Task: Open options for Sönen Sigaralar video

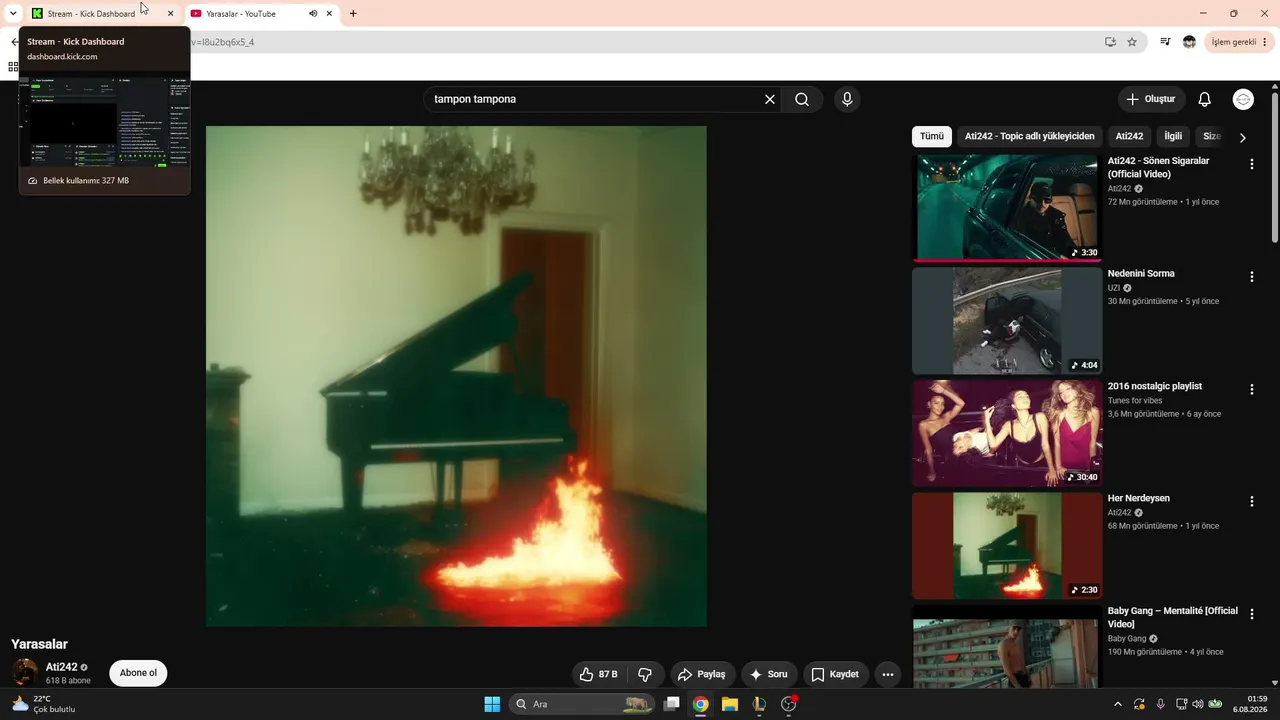Action: 1251,164
